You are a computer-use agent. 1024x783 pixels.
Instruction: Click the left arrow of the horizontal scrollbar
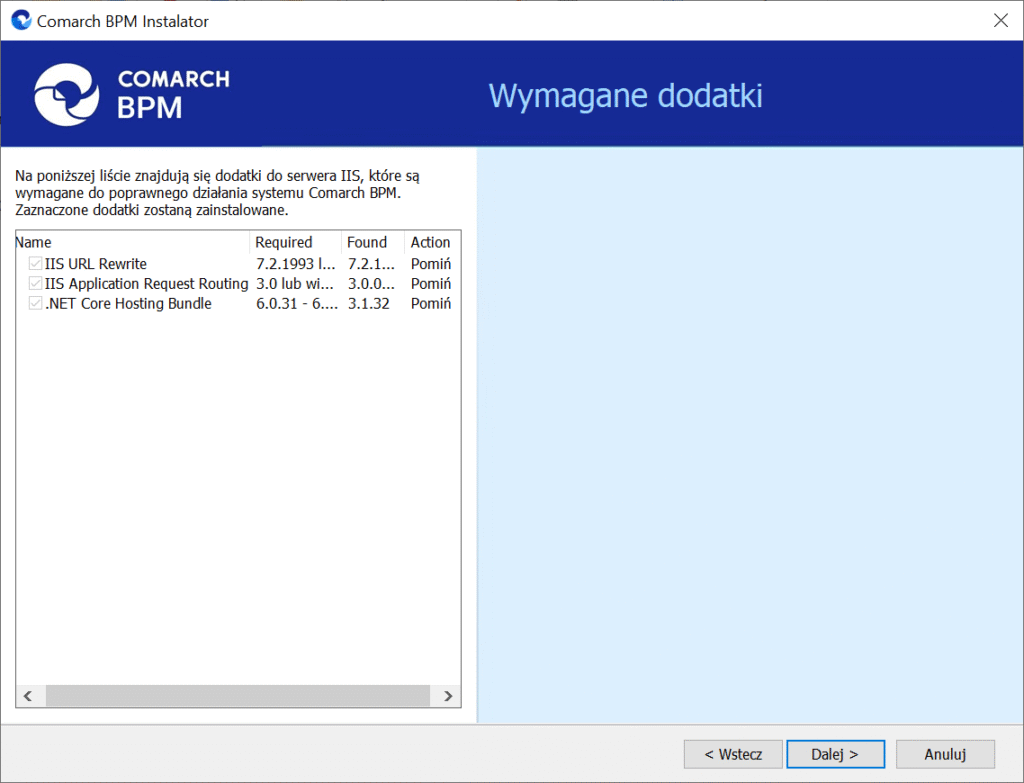tap(28, 696)
